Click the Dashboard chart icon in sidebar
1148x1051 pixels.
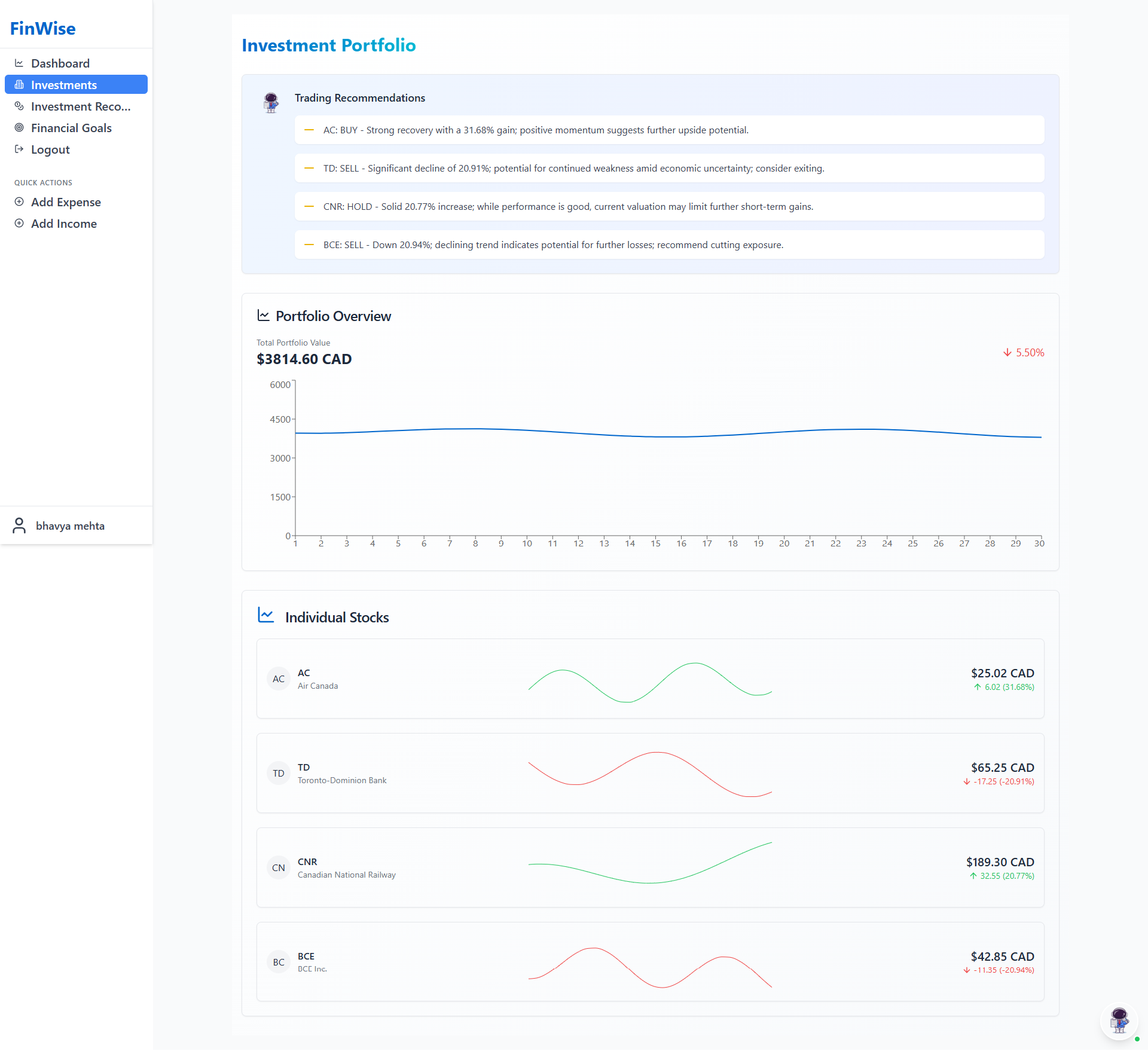click(x=19, y=63)
